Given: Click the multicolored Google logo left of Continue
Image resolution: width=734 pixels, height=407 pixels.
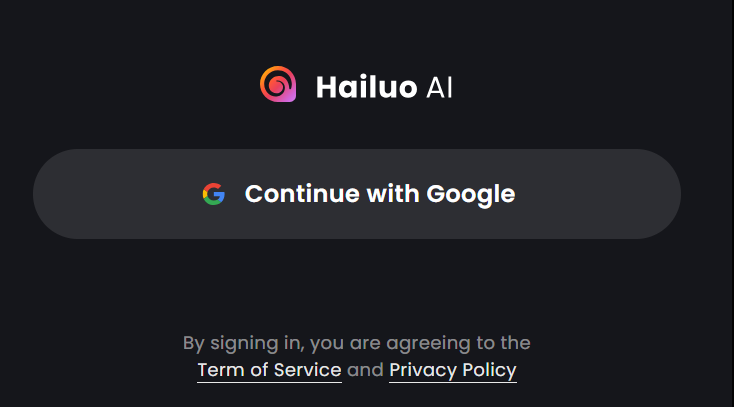Looking at the screenshot, I should (214, 194).
